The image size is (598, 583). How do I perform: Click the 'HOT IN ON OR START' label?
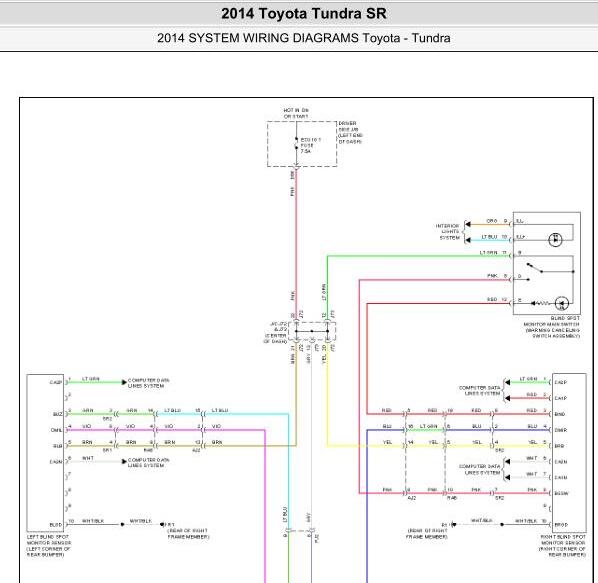pyautogui.click(x=296, y=113)
